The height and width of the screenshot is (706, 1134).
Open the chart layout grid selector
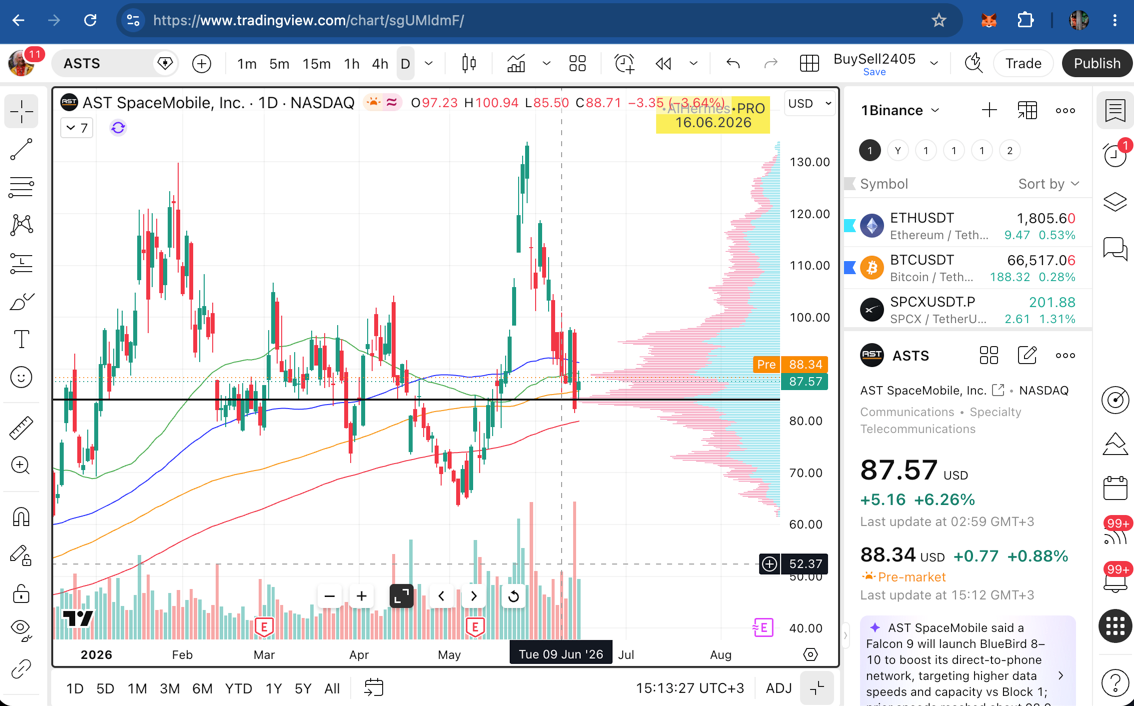point(809,64)
